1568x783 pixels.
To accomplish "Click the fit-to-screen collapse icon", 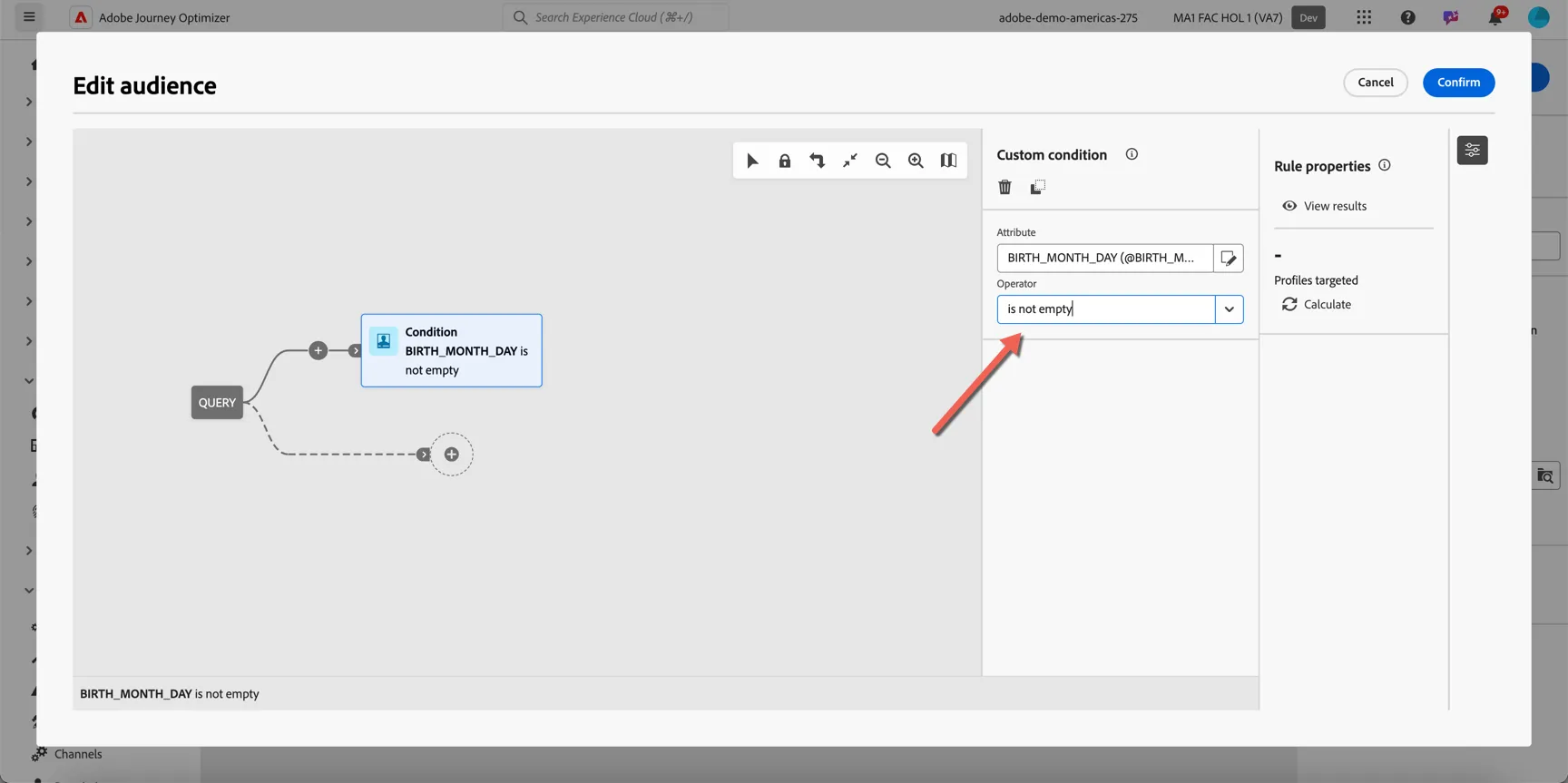I will 850,161.
